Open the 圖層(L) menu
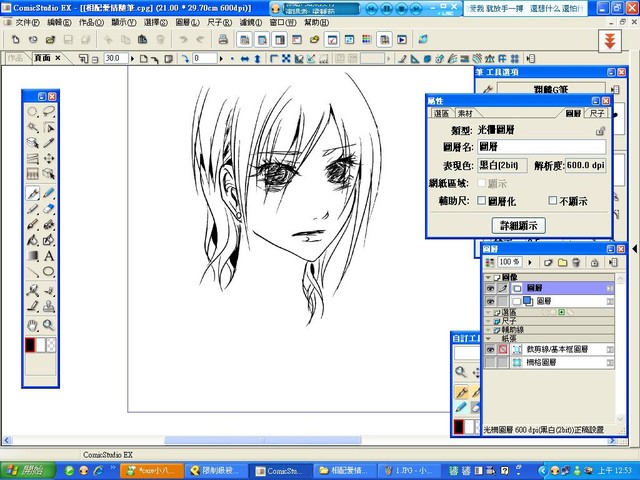This screenshot has width=640, height=480. click(x=187, y=22)
